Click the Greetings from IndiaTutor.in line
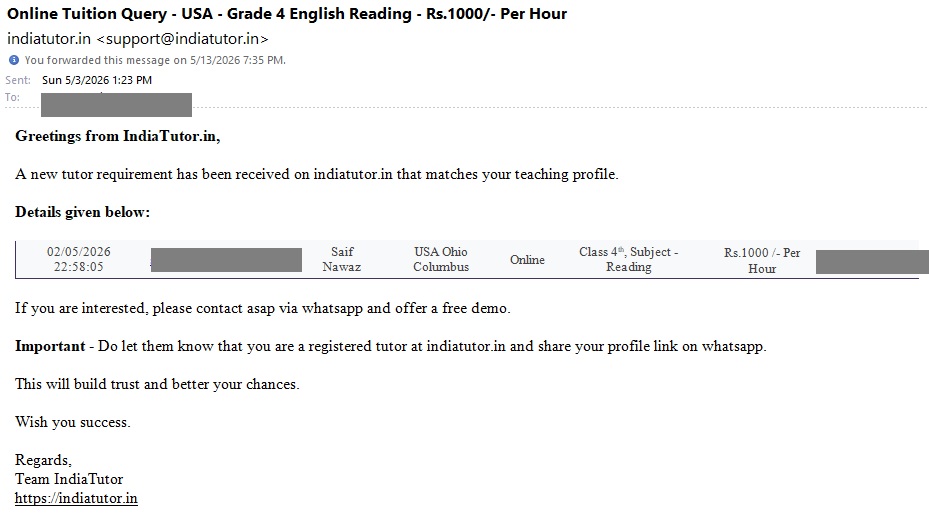Image resolution: width=929 pixels, height=522 pixels. click(118, 136)
